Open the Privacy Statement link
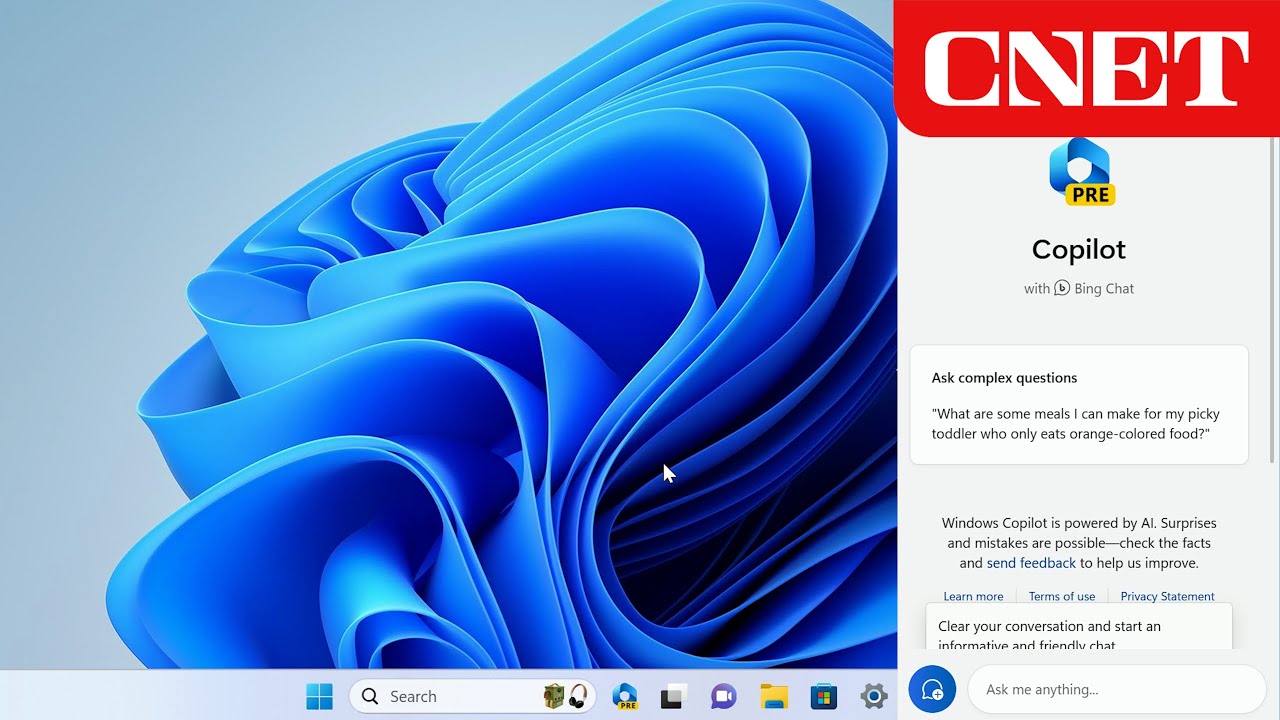This screenshot has width=1280, height=720. pos(1167,596)
